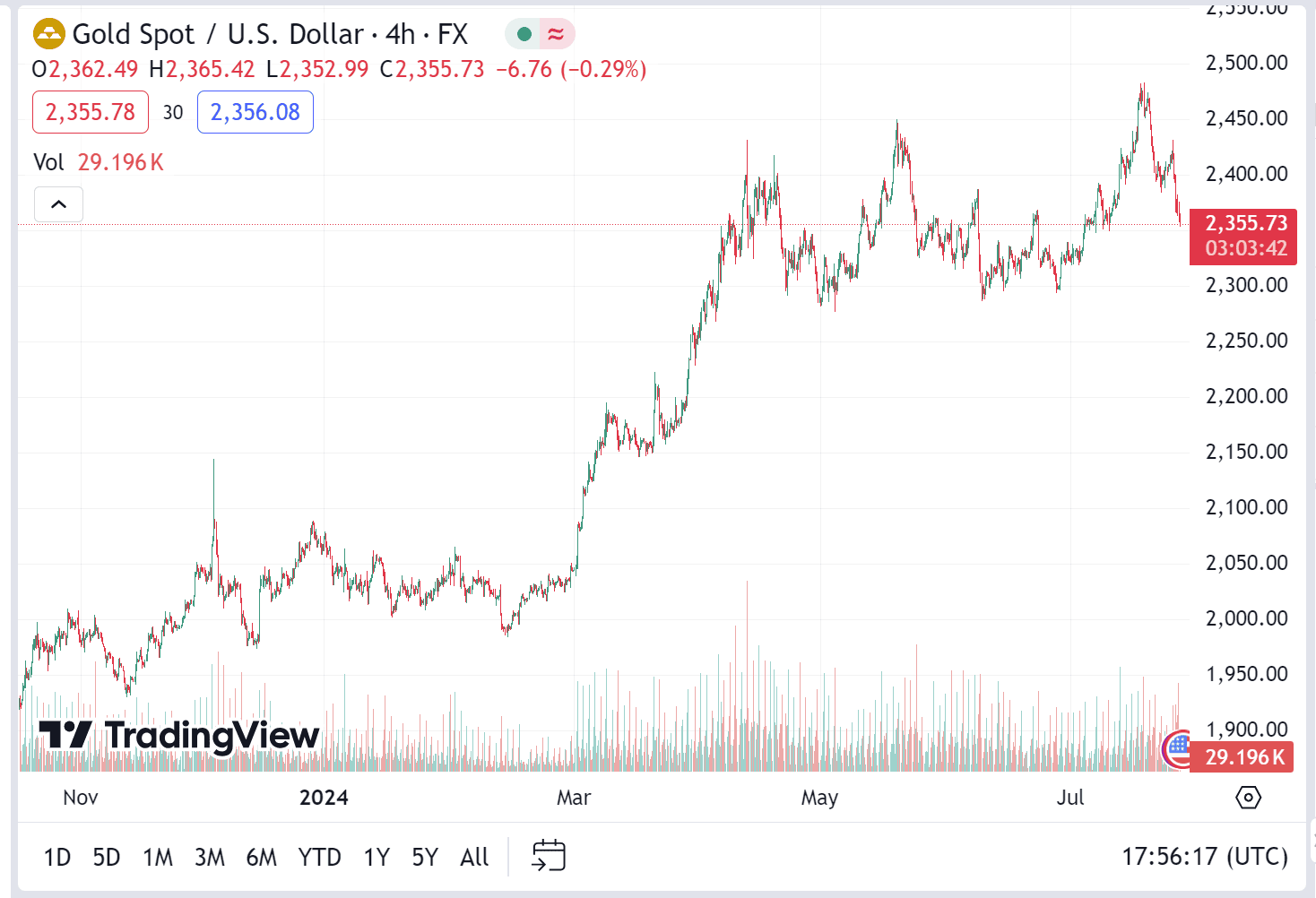Screen dimensions: 1316x898
Task: Click the 2,250.00 price axis label
Action: 1247,341
